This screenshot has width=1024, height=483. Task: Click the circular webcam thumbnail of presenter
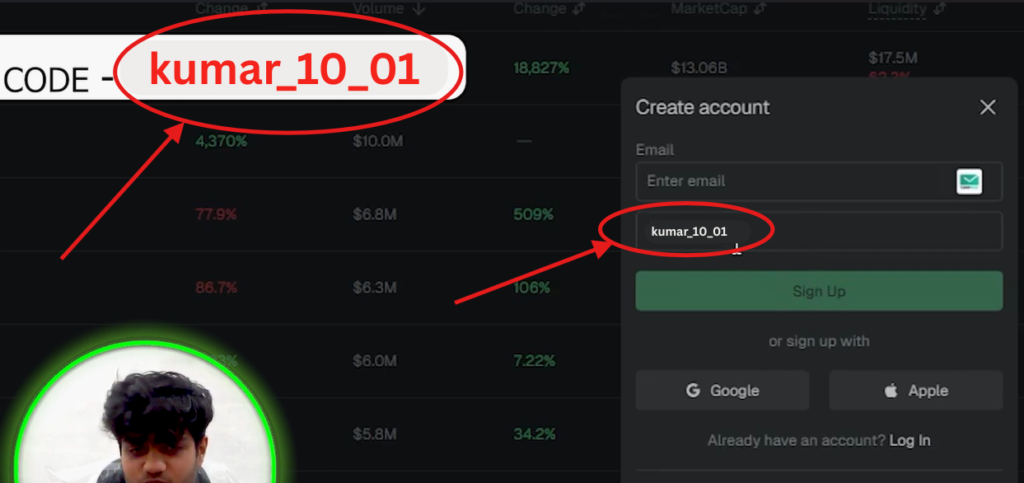pos(145,414)
